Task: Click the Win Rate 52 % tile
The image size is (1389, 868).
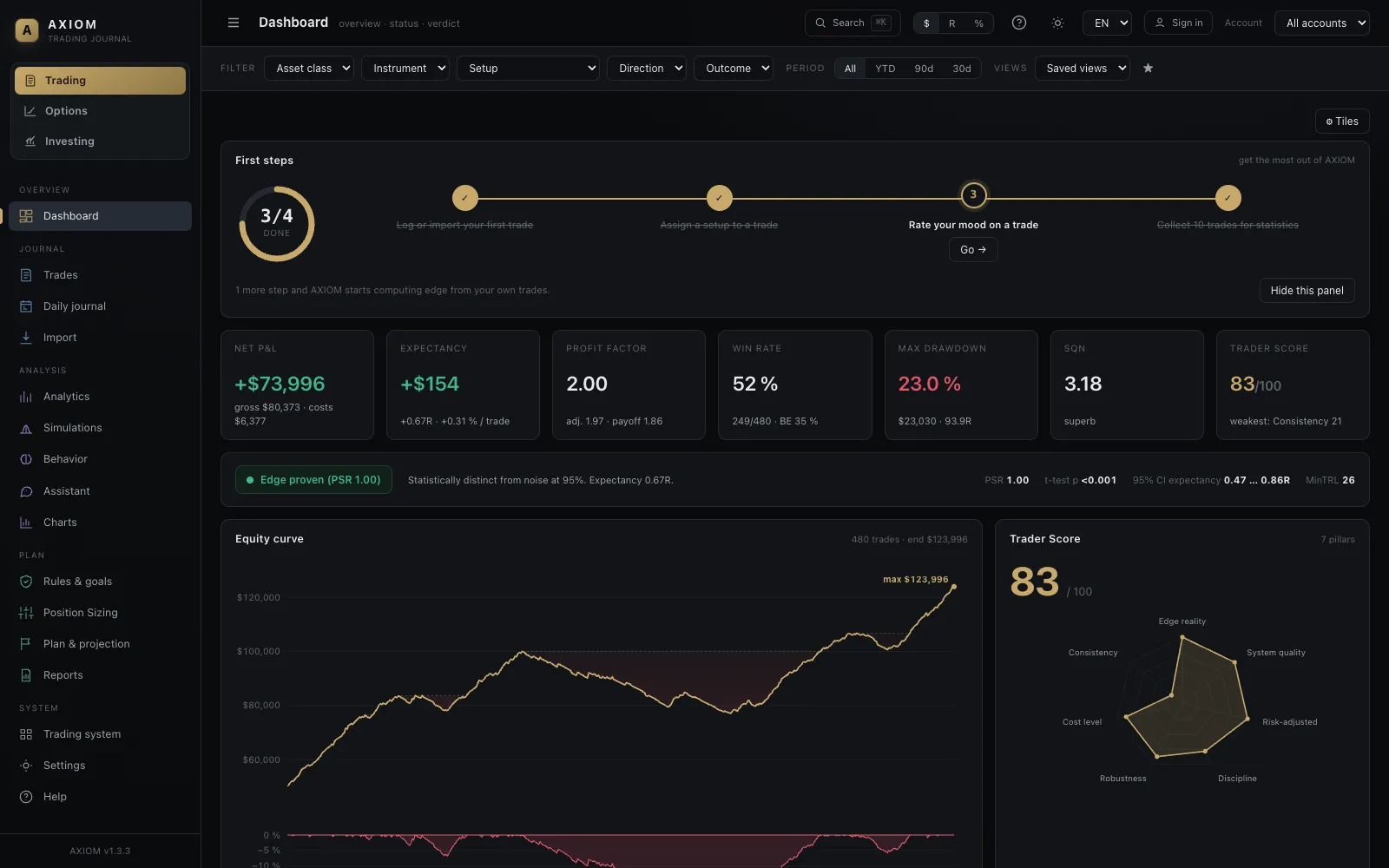Action: click(794, 385)
